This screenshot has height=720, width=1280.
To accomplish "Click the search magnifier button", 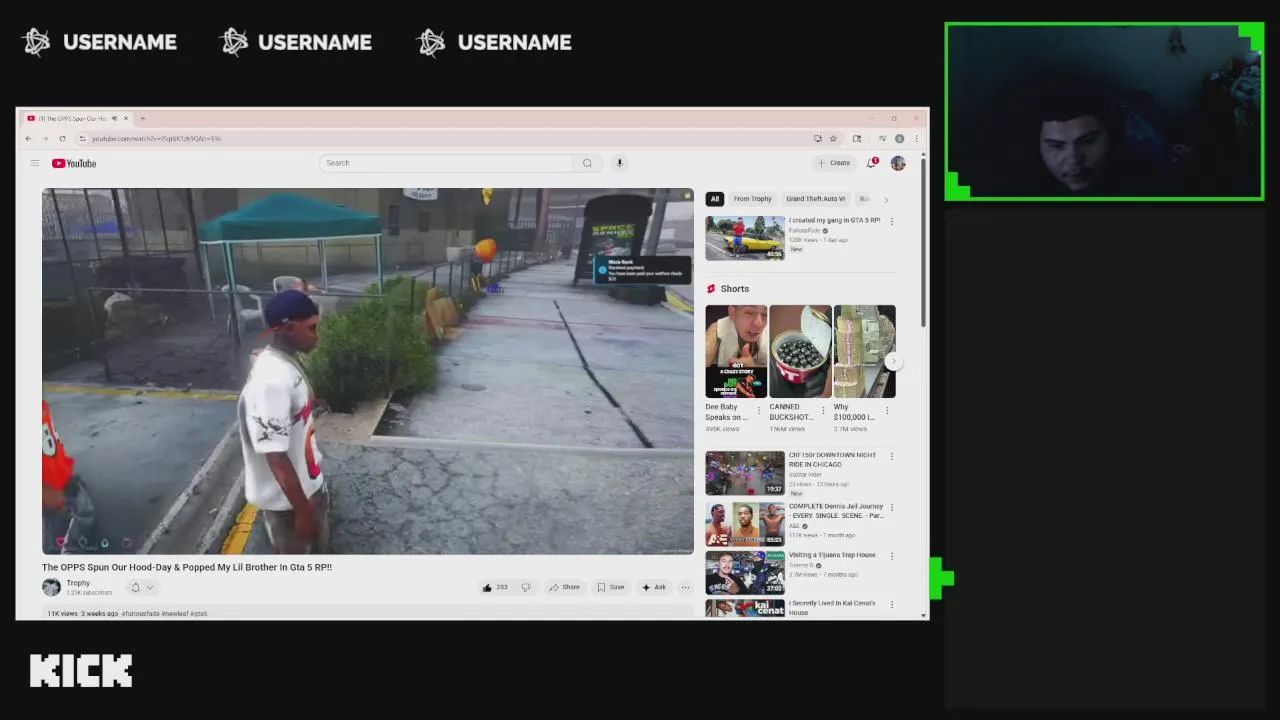I will (x=587, y=163).
